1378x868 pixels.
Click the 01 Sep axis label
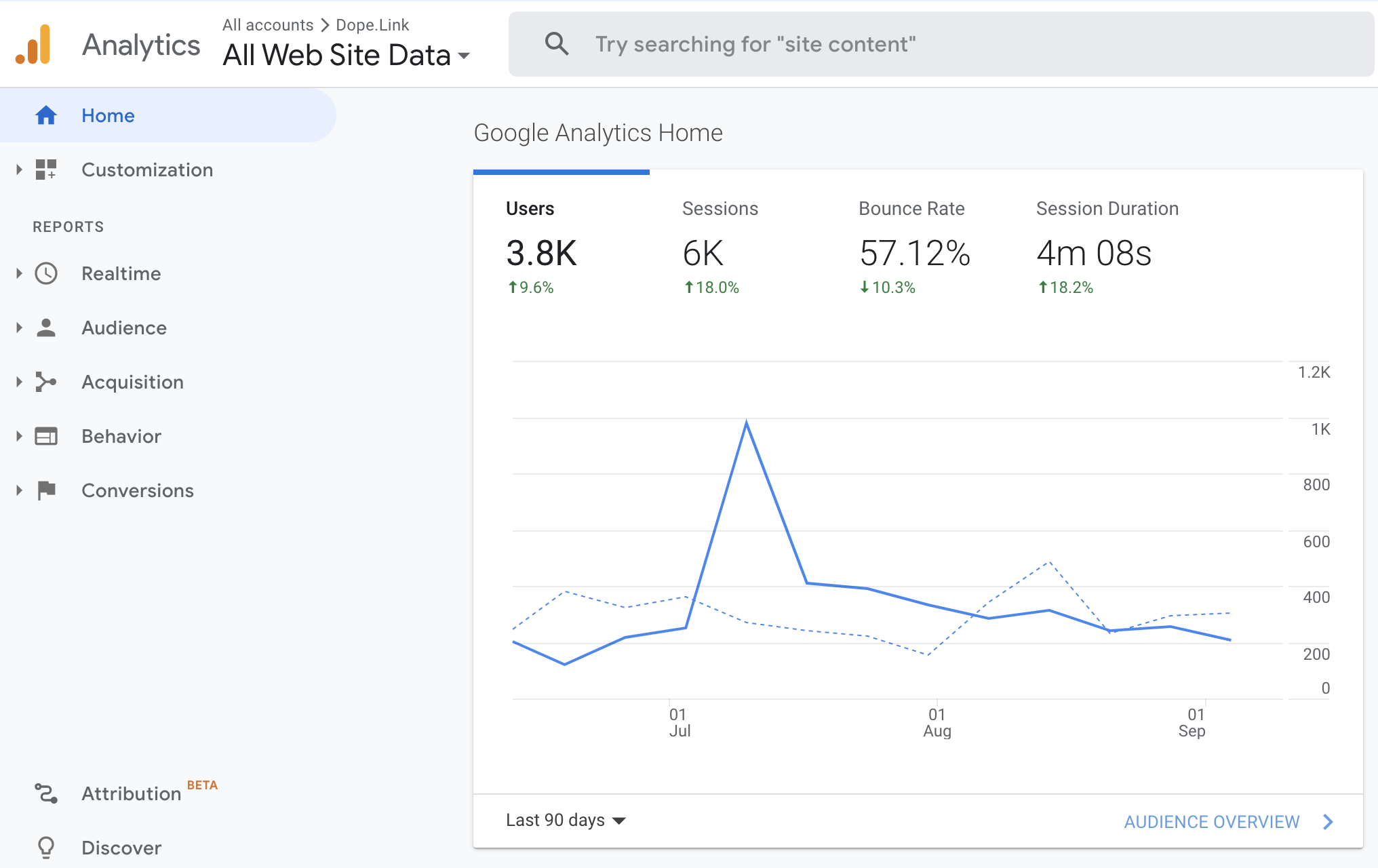click(x=1193, y=723)
